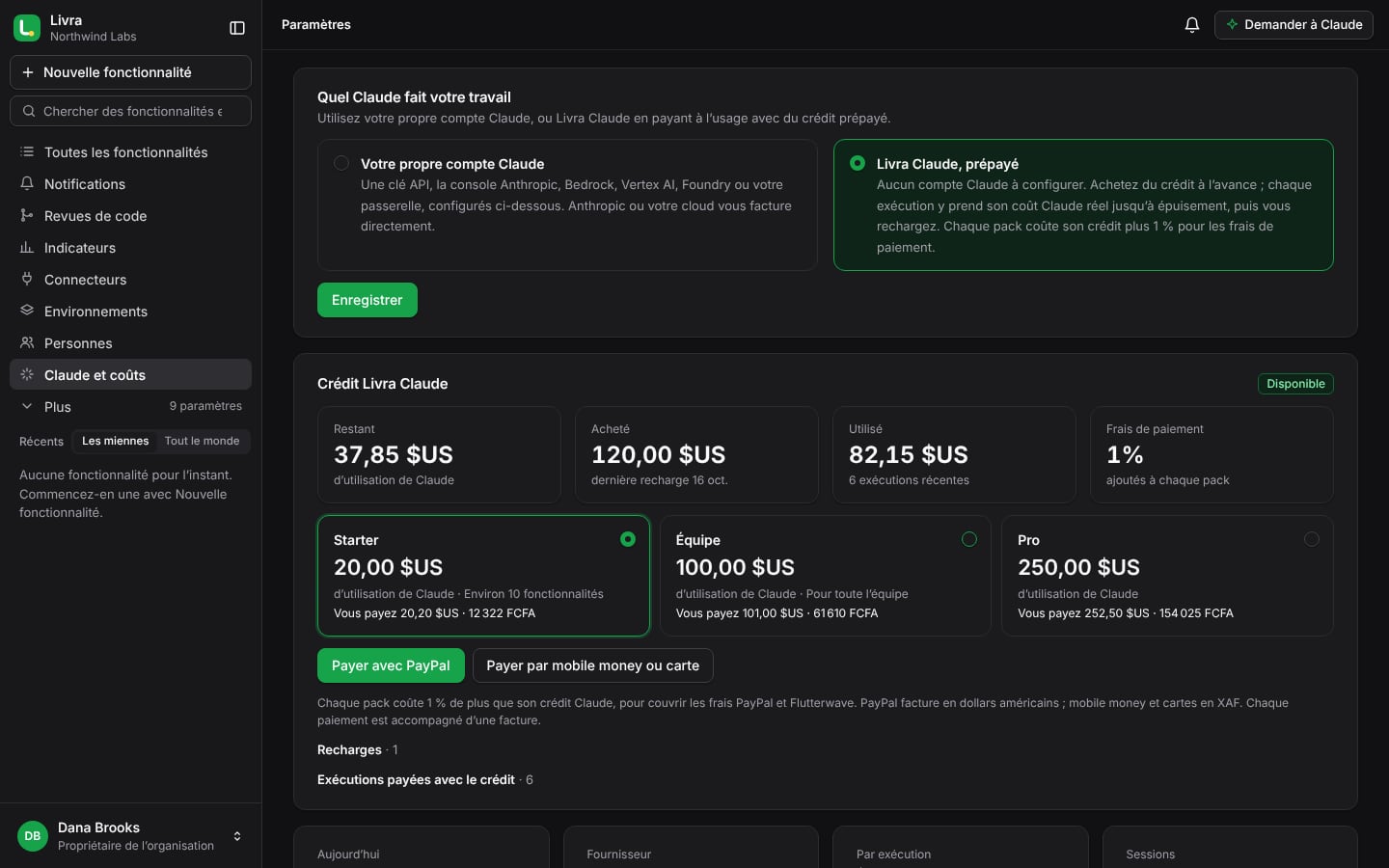The width and height of the screenshot is (1389, 868).
Task: Click the spark icon beside Claude et coûts
Action: click(27, 375)
